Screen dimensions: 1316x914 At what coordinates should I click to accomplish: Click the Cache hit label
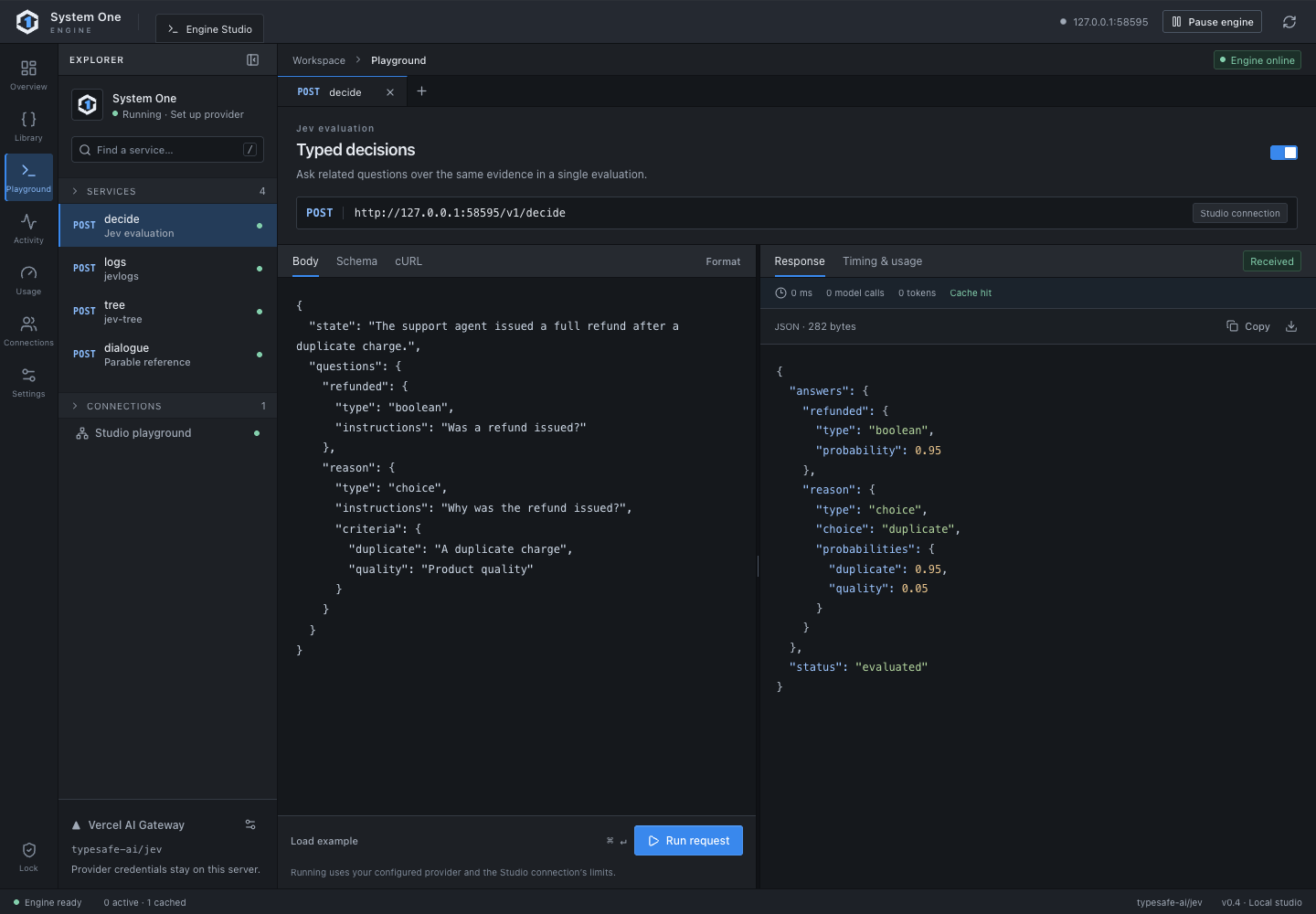pos(971,293)
